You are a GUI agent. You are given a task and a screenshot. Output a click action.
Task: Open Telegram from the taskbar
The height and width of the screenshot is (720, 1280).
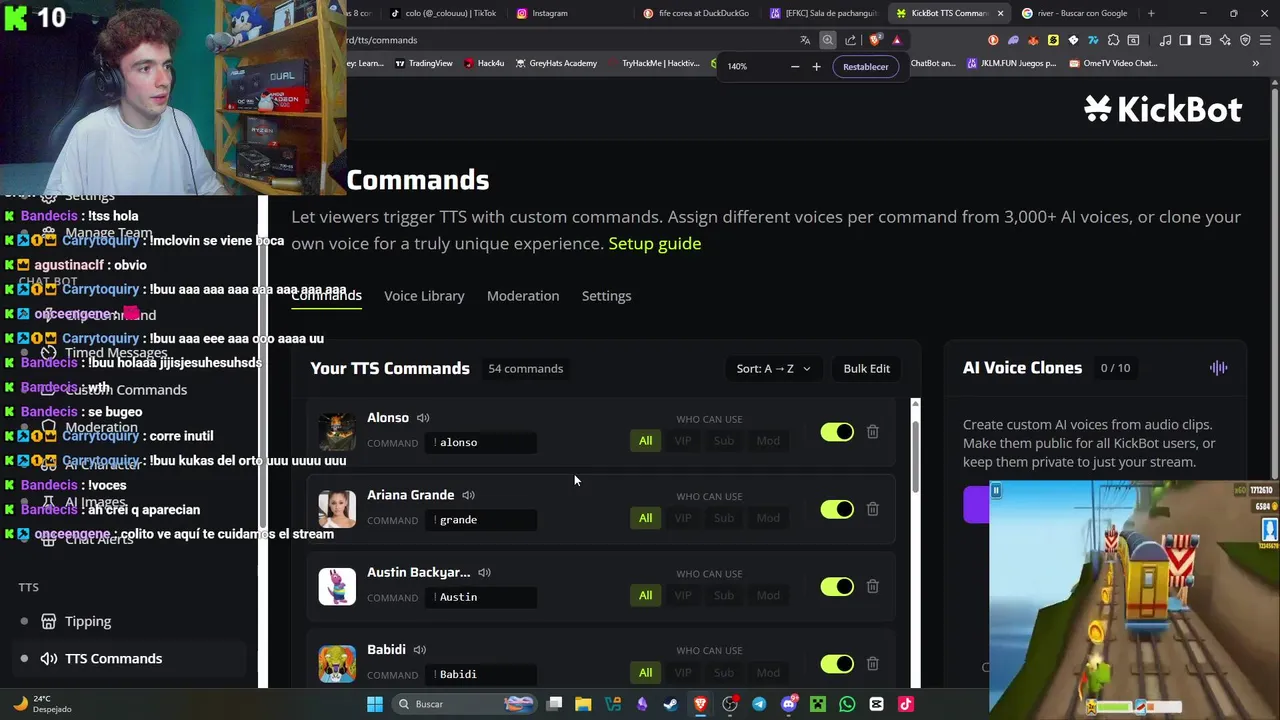point(759,704)
